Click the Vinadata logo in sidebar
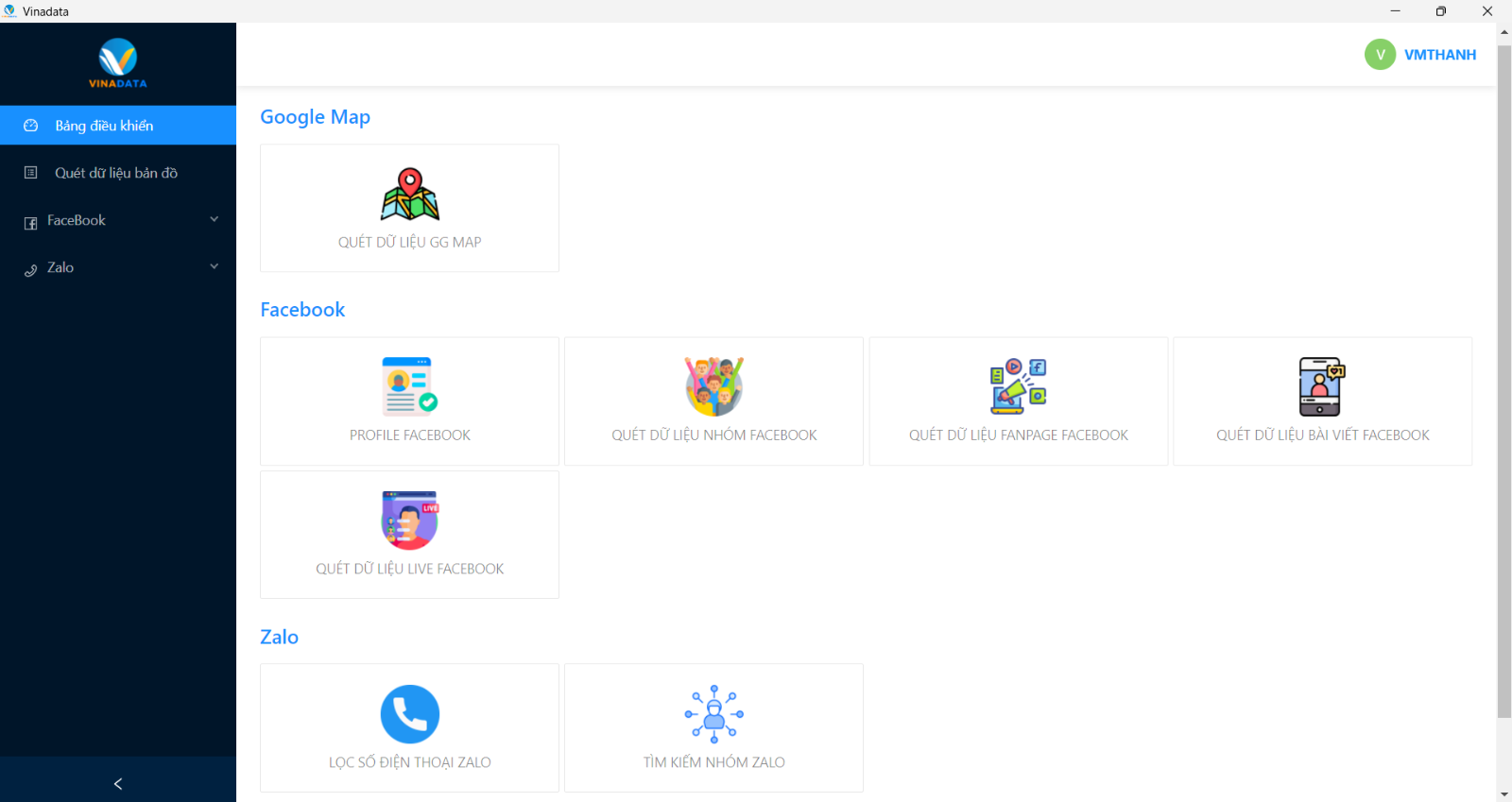 tap(118, 63)
